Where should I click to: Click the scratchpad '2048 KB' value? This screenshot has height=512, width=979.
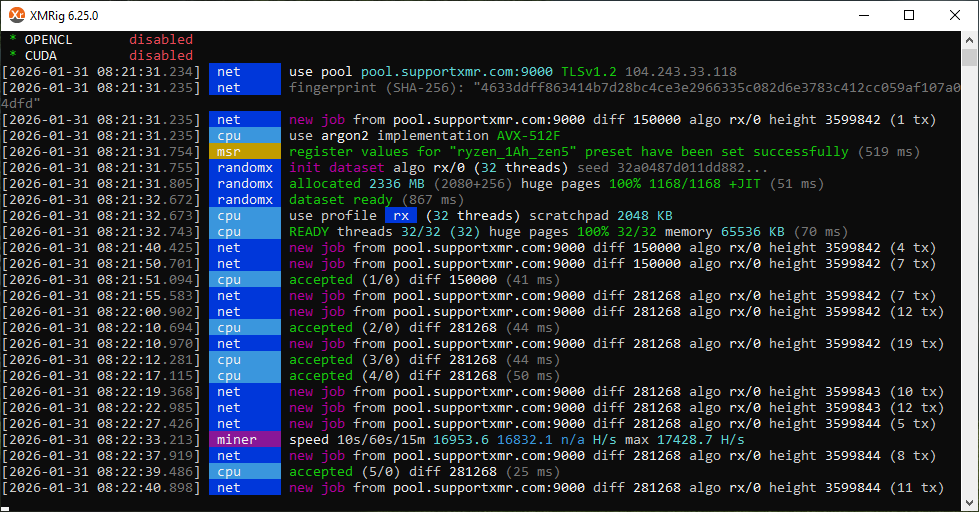click(x=645, y=215)
